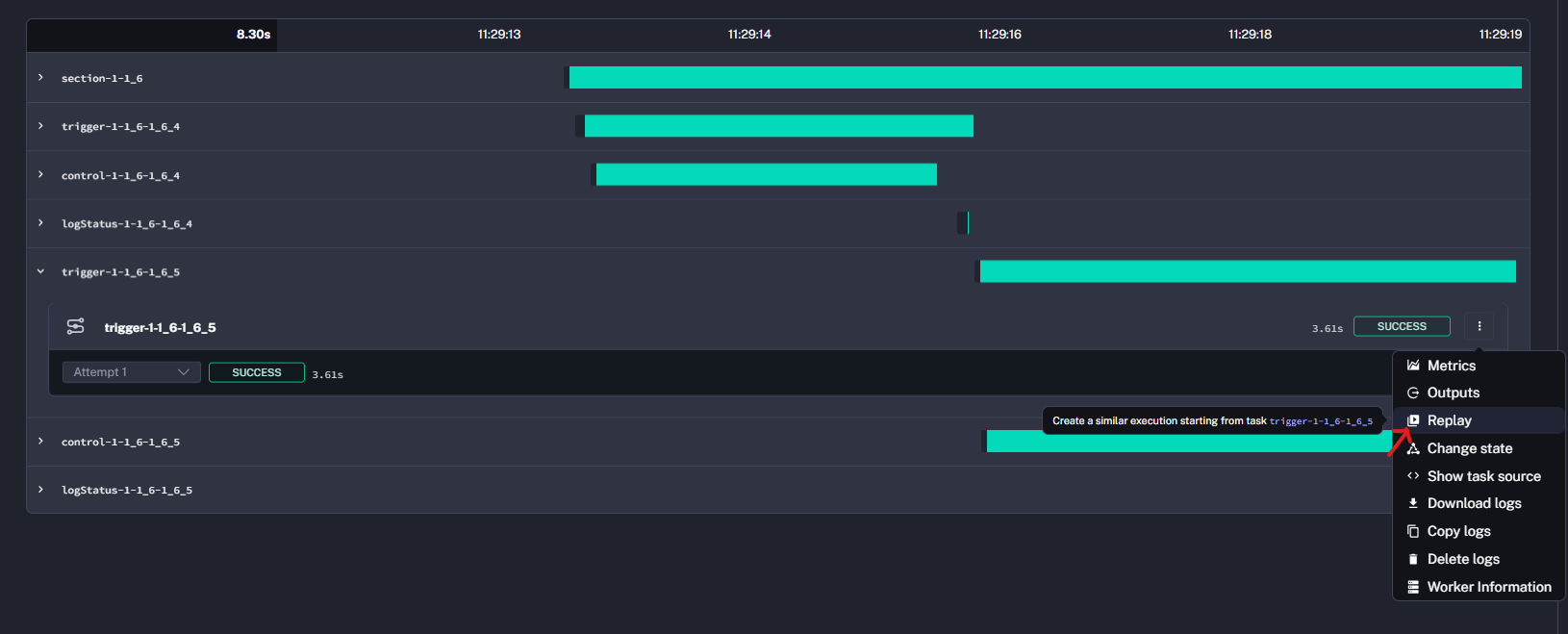This screenshot has height=634, width=1568.
Task: Click the flow icon beside trigger-1-1_6-1_6_5 title
Action: coord(75,327)
